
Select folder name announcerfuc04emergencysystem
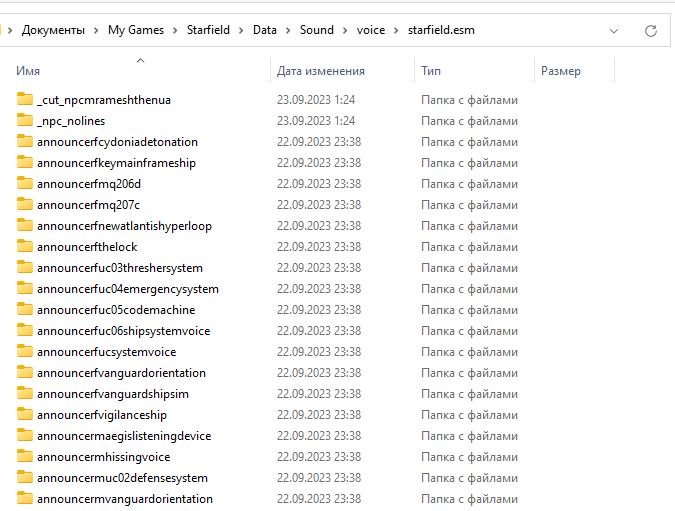point(128,289)
